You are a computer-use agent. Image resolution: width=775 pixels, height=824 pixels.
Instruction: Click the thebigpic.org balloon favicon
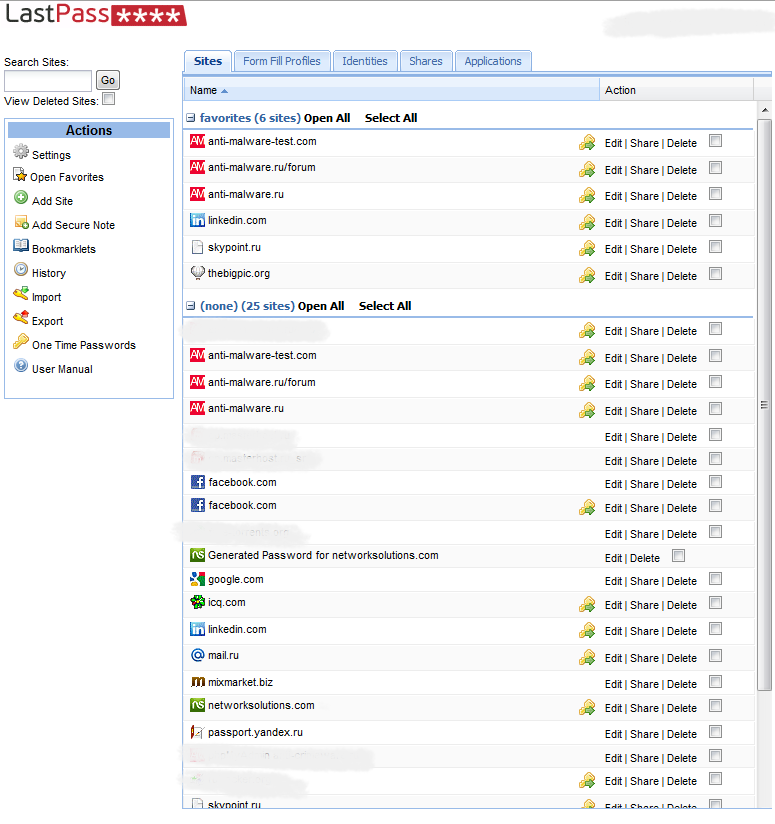[x=198, y=273]
